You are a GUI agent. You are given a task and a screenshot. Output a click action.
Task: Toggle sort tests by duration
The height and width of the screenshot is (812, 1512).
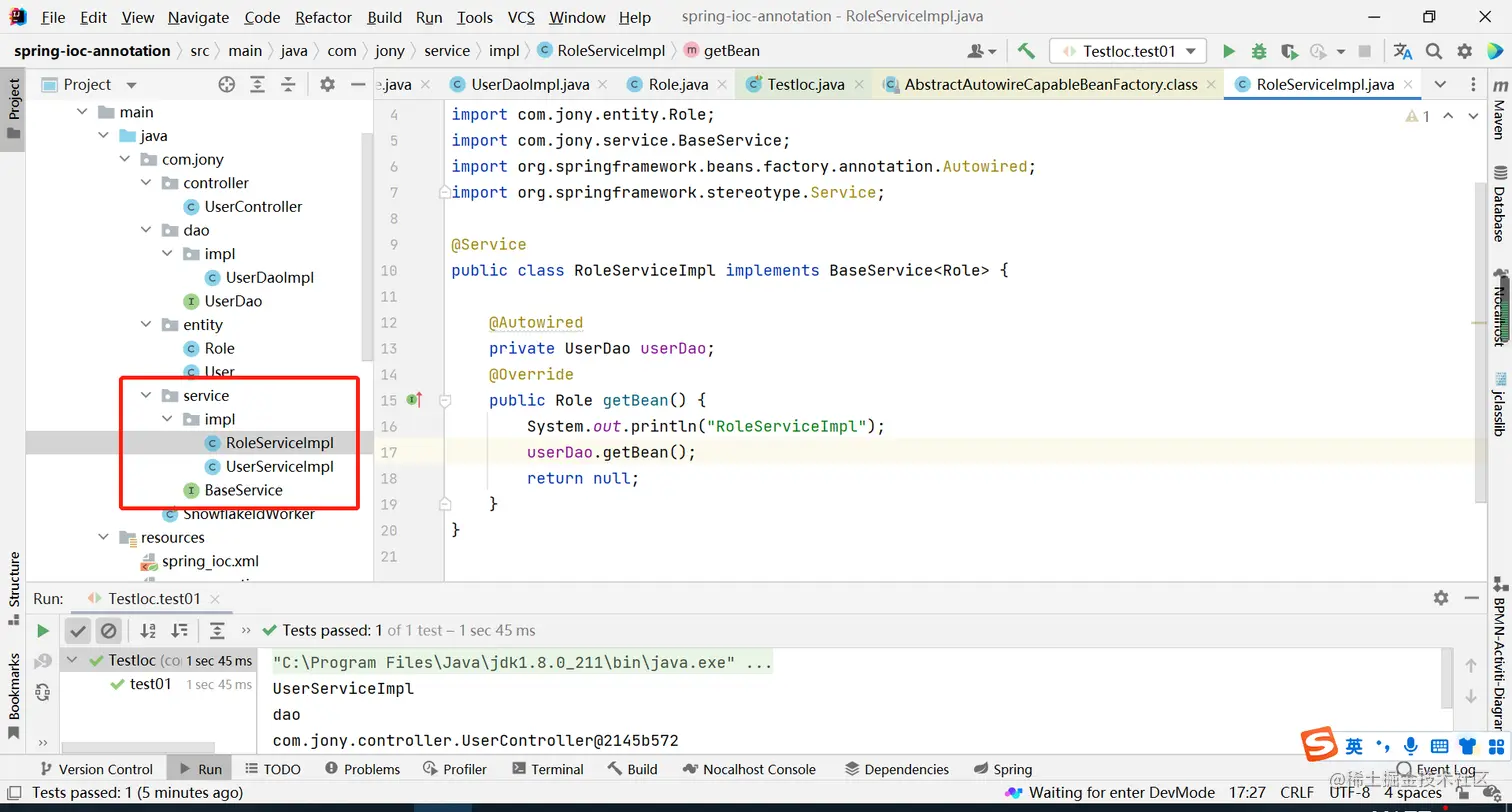pyautogui.click(x=179, y=631)
